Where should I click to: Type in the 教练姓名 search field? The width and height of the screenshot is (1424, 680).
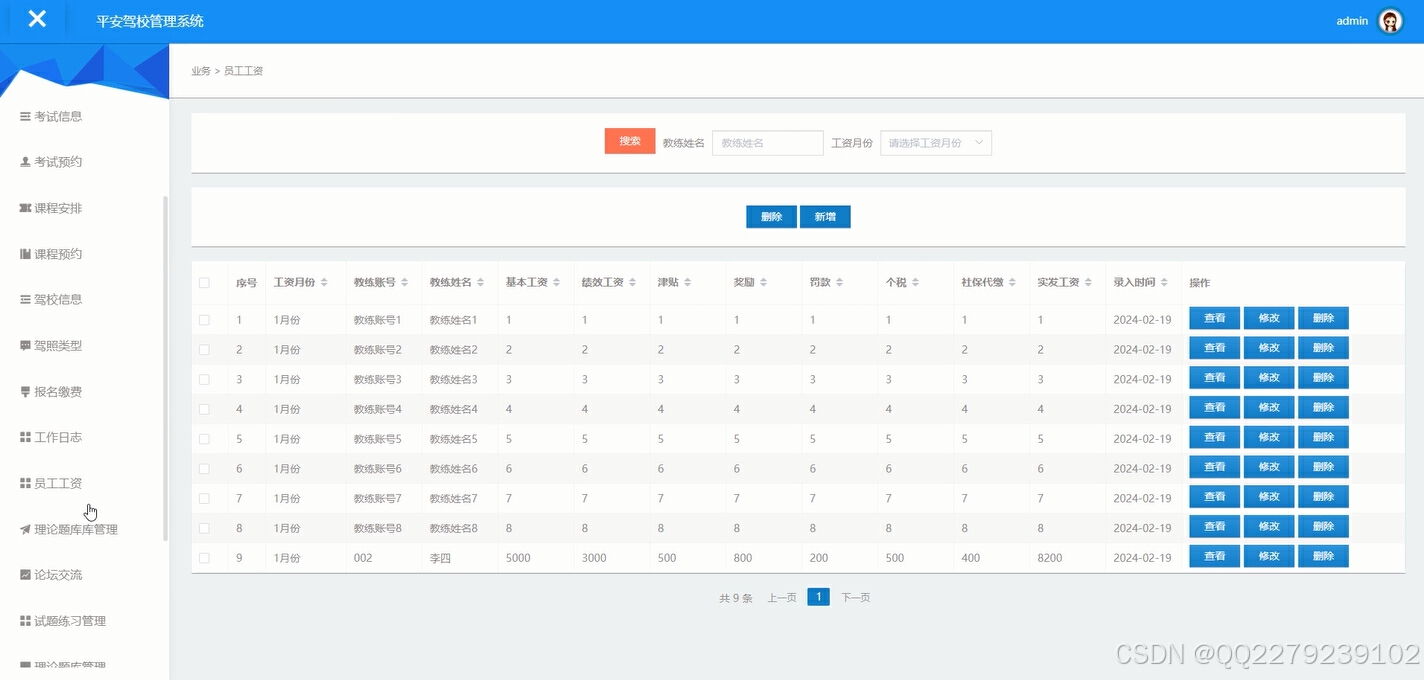(767, 142)
